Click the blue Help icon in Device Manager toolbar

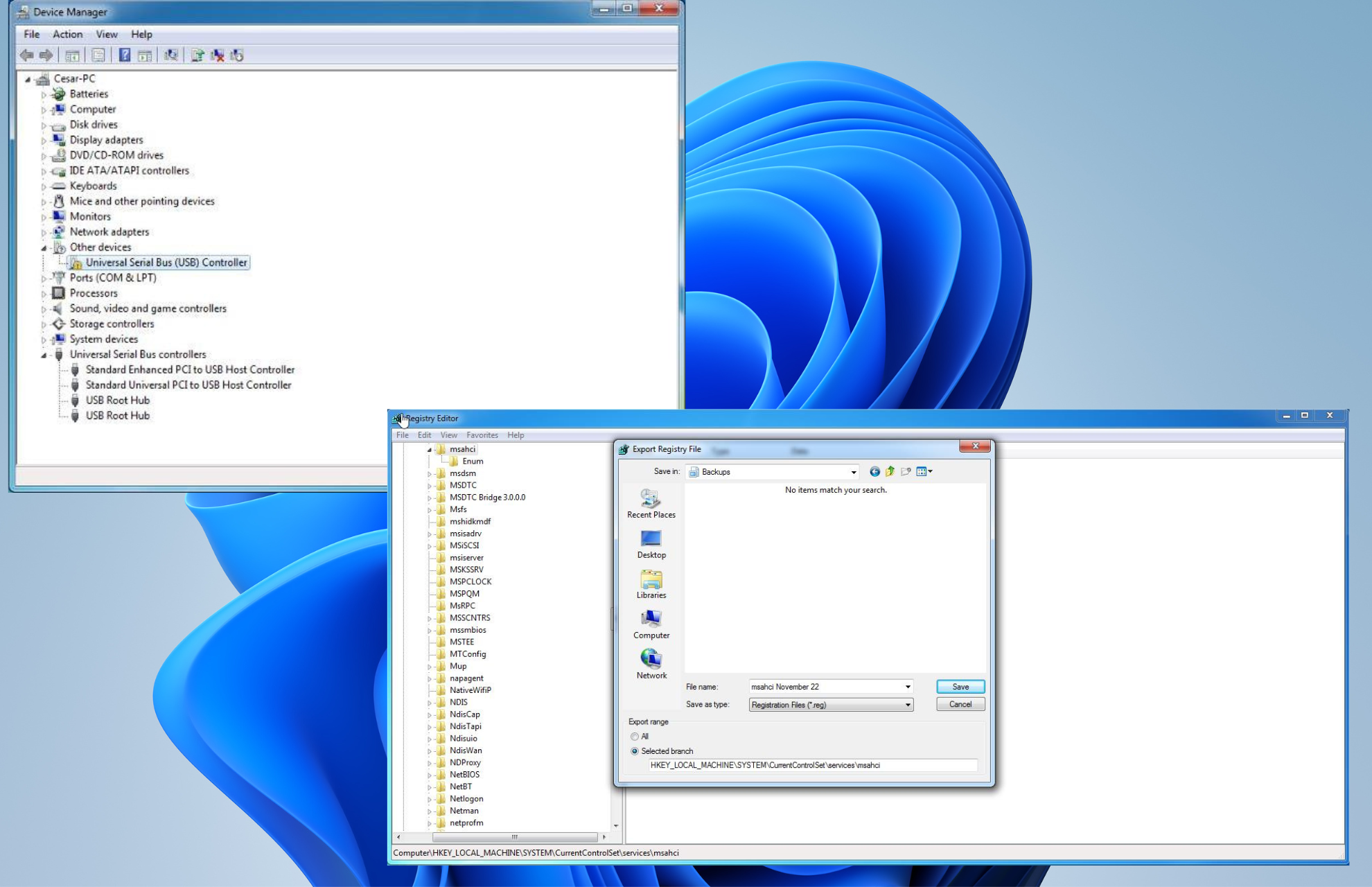pos(125,55)
